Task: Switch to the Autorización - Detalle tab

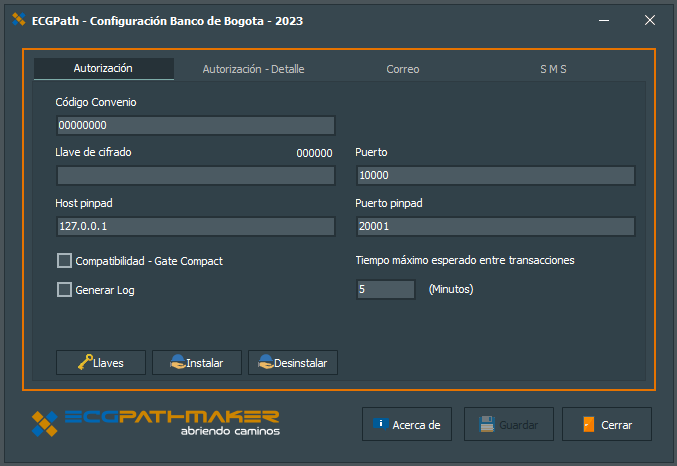Action: click(x=253, y=69)
